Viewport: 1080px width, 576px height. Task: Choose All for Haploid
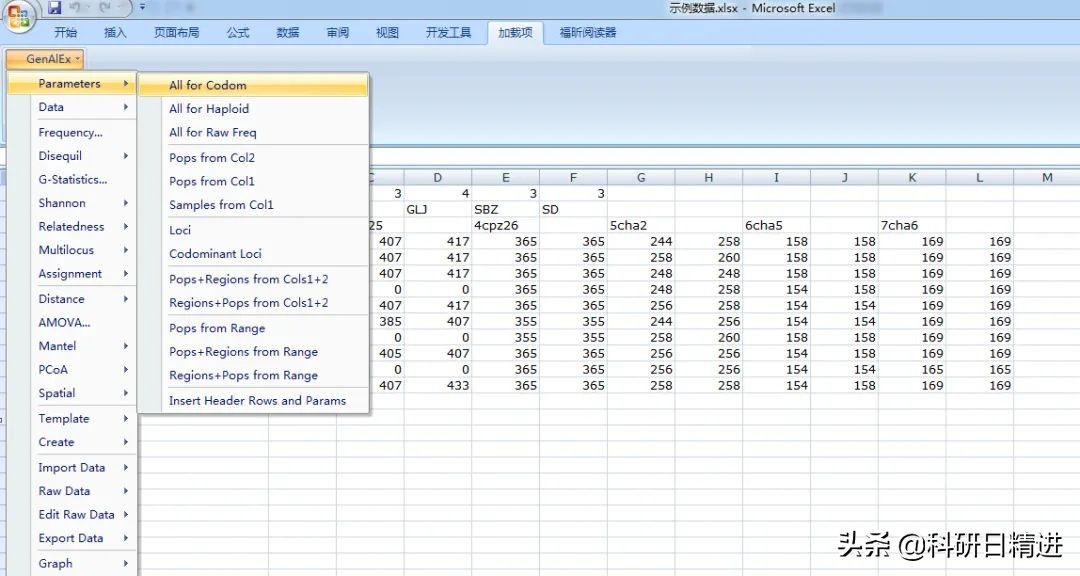click(253, 108)
